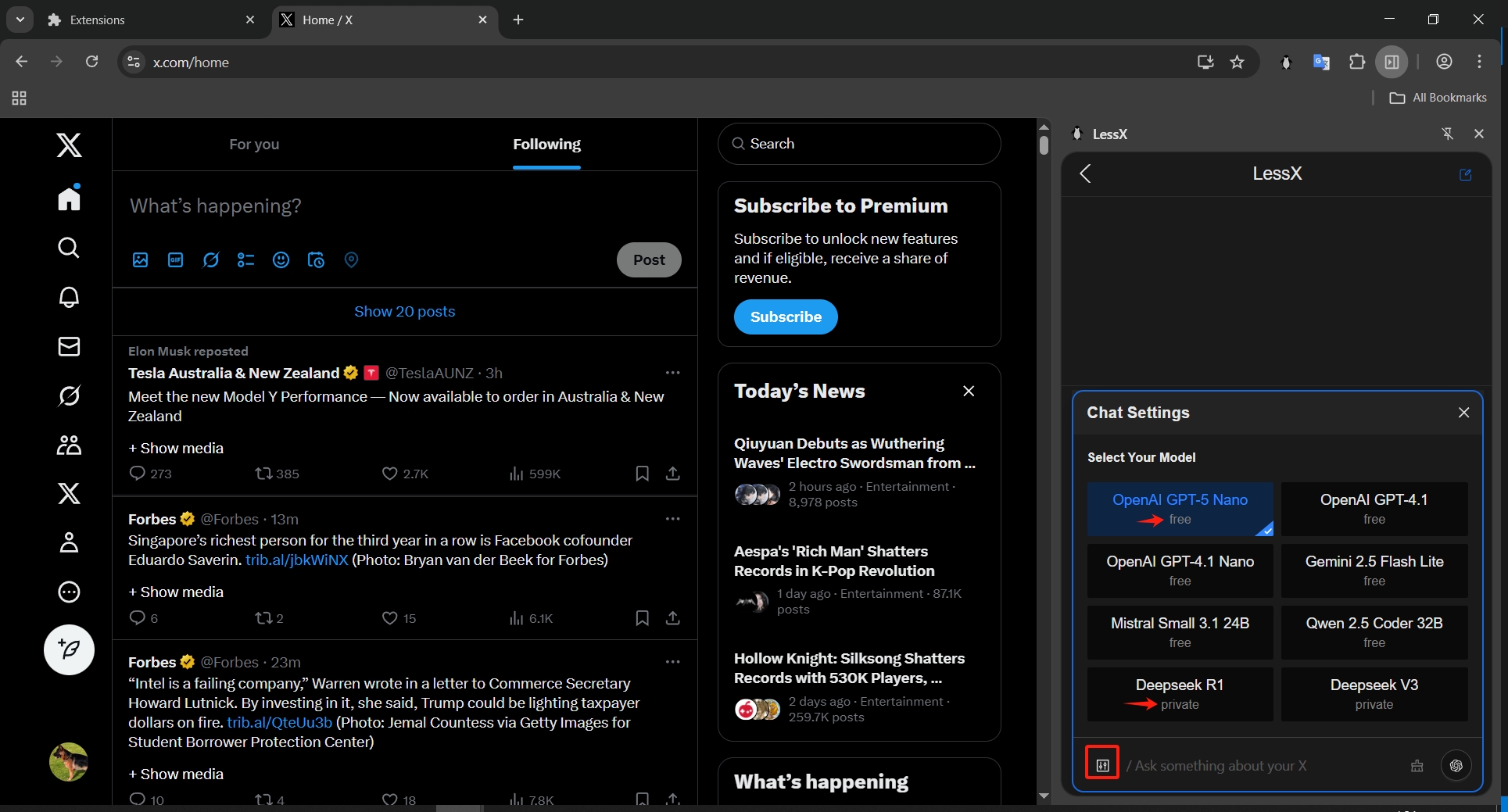Start new chat icon in LessX header
The height and width of the screenshot is (812, 1508).
tap(1465, 174)
